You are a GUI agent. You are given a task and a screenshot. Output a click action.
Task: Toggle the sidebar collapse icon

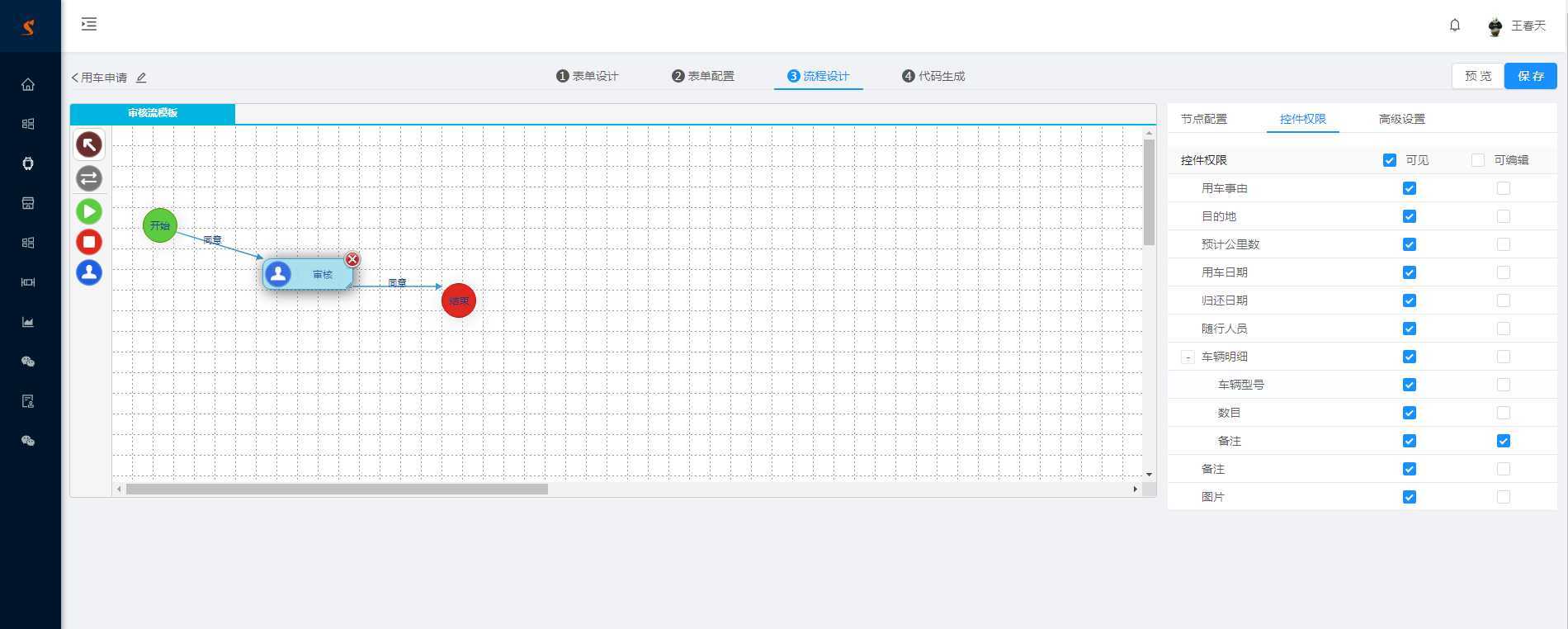pos(89,24)
